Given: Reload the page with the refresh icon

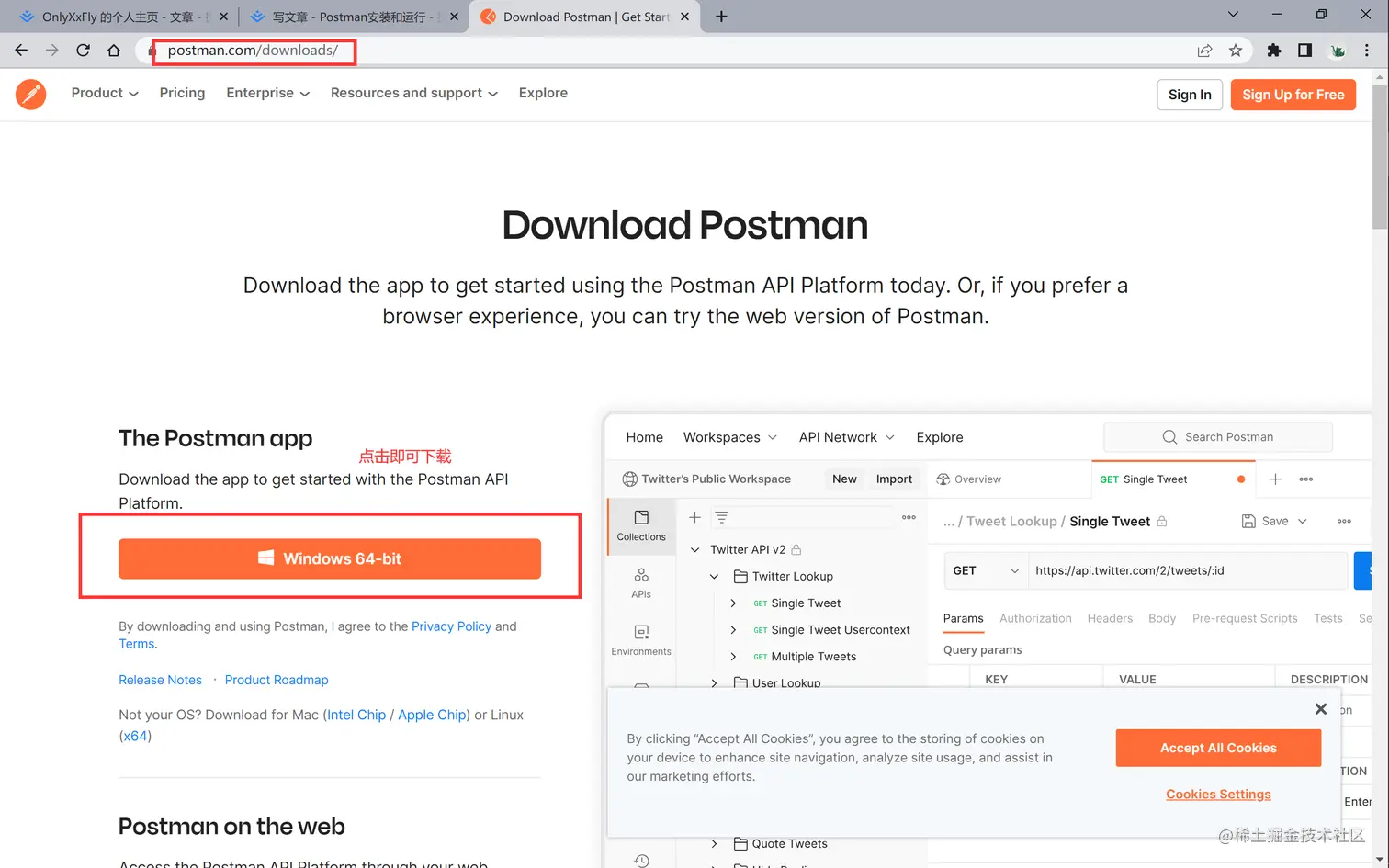Looking at the screenshot, I should click(83, 51).
